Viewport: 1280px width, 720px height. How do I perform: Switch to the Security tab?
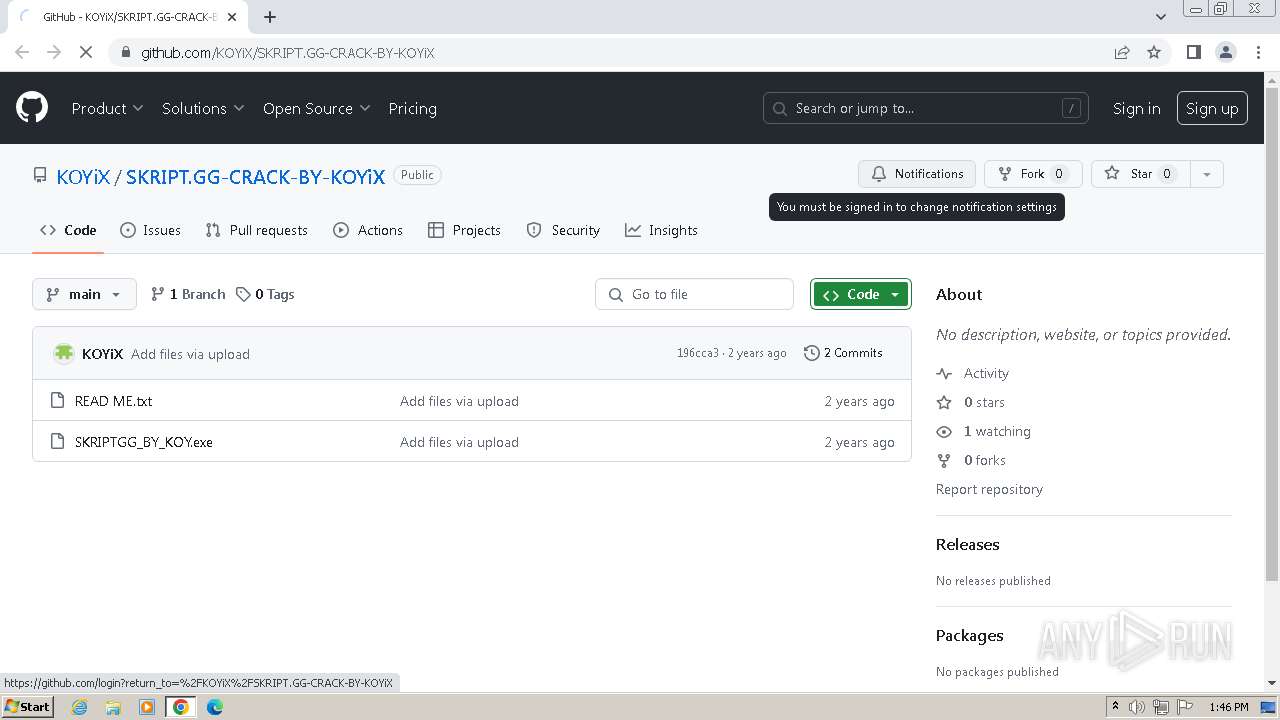(563, 230)
